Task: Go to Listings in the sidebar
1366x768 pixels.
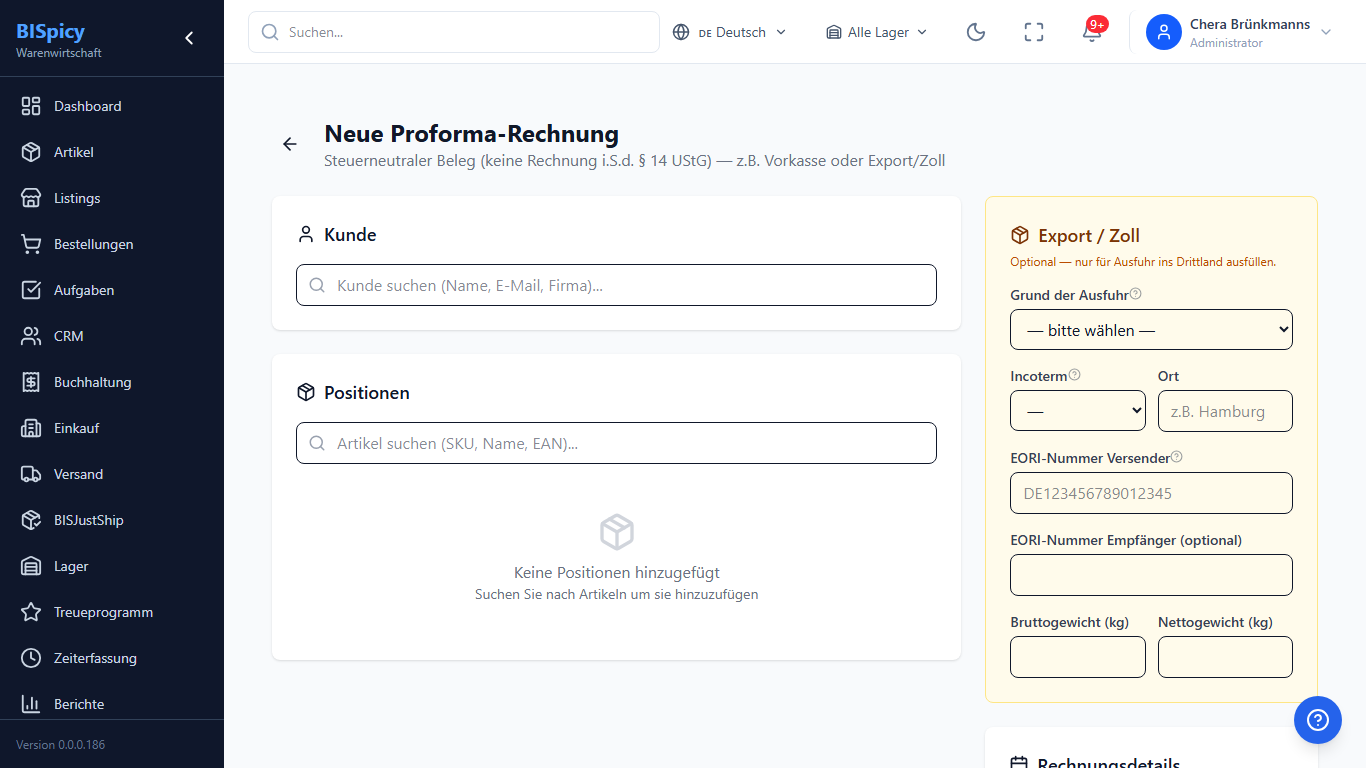Action: click(x=112, y=198)
